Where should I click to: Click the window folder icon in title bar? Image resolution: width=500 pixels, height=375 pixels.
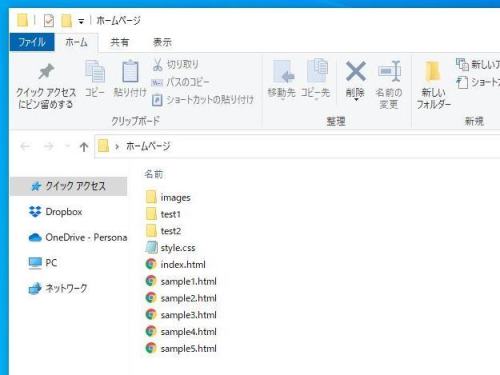click(23, 20)
